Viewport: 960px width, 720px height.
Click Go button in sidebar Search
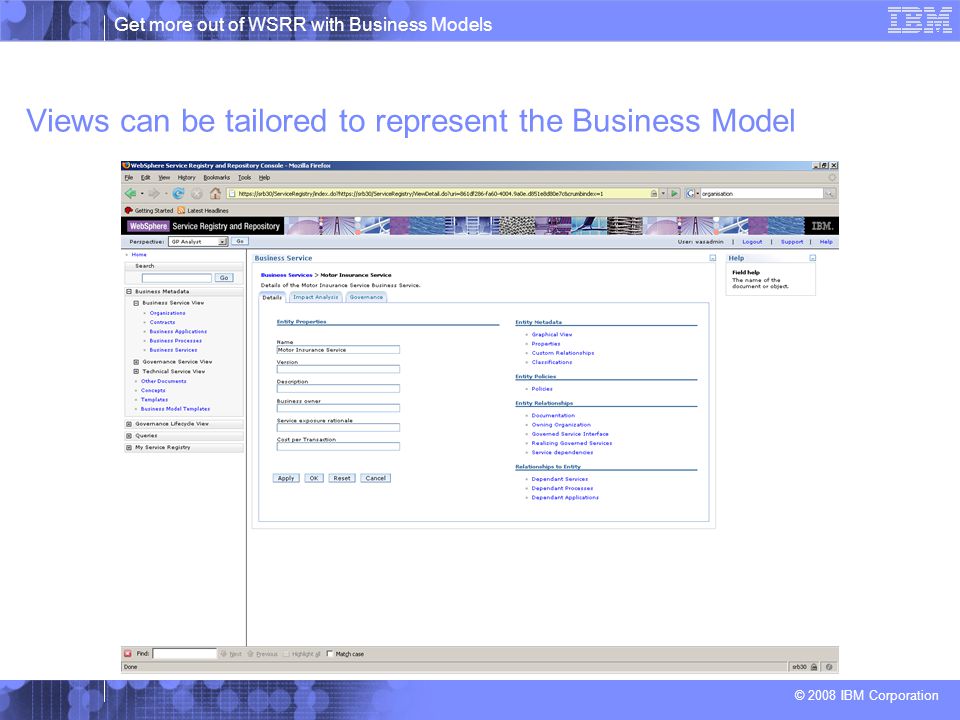pyautogui.click(x=224, y=278)
